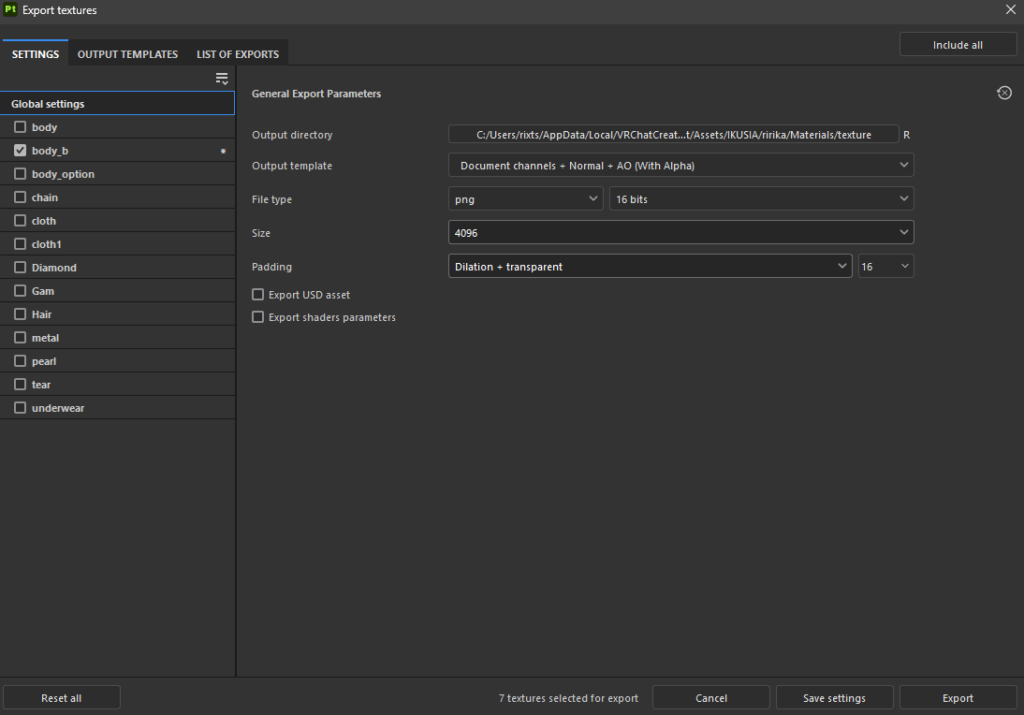Switch to the SETTINGS tab
Screen dimensions: 1024x715
click(x=35, y=54)
